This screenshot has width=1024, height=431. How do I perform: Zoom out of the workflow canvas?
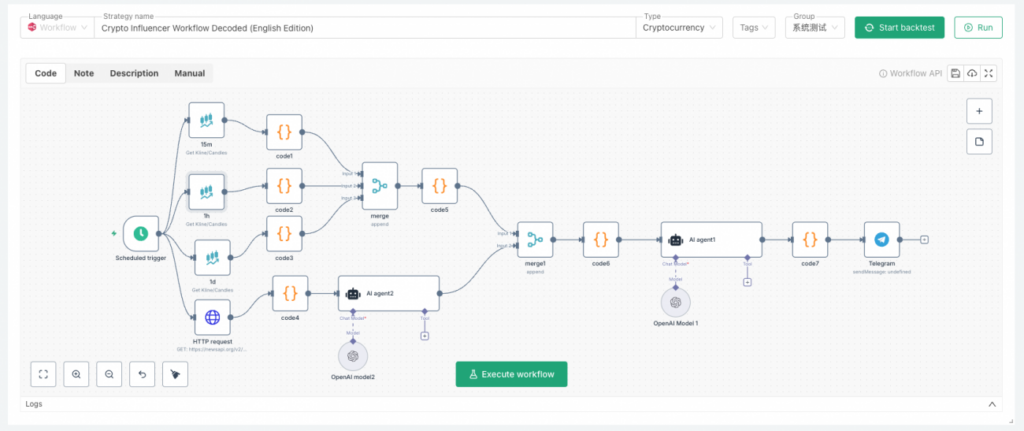(108, 374)
